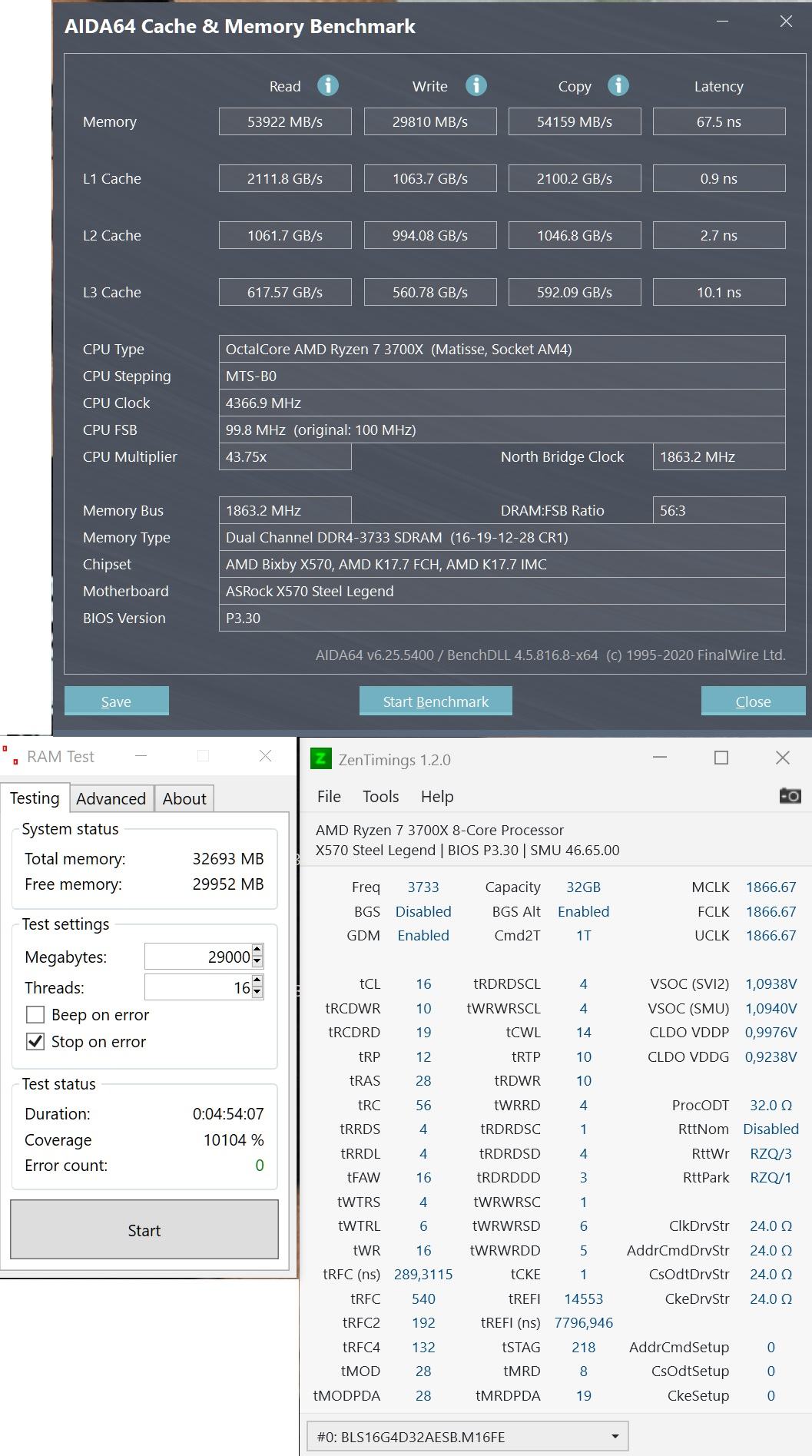This screenshot has width=812, height=1456.
Task: Enable the Beep on error checkbox
Action: 35,1015
